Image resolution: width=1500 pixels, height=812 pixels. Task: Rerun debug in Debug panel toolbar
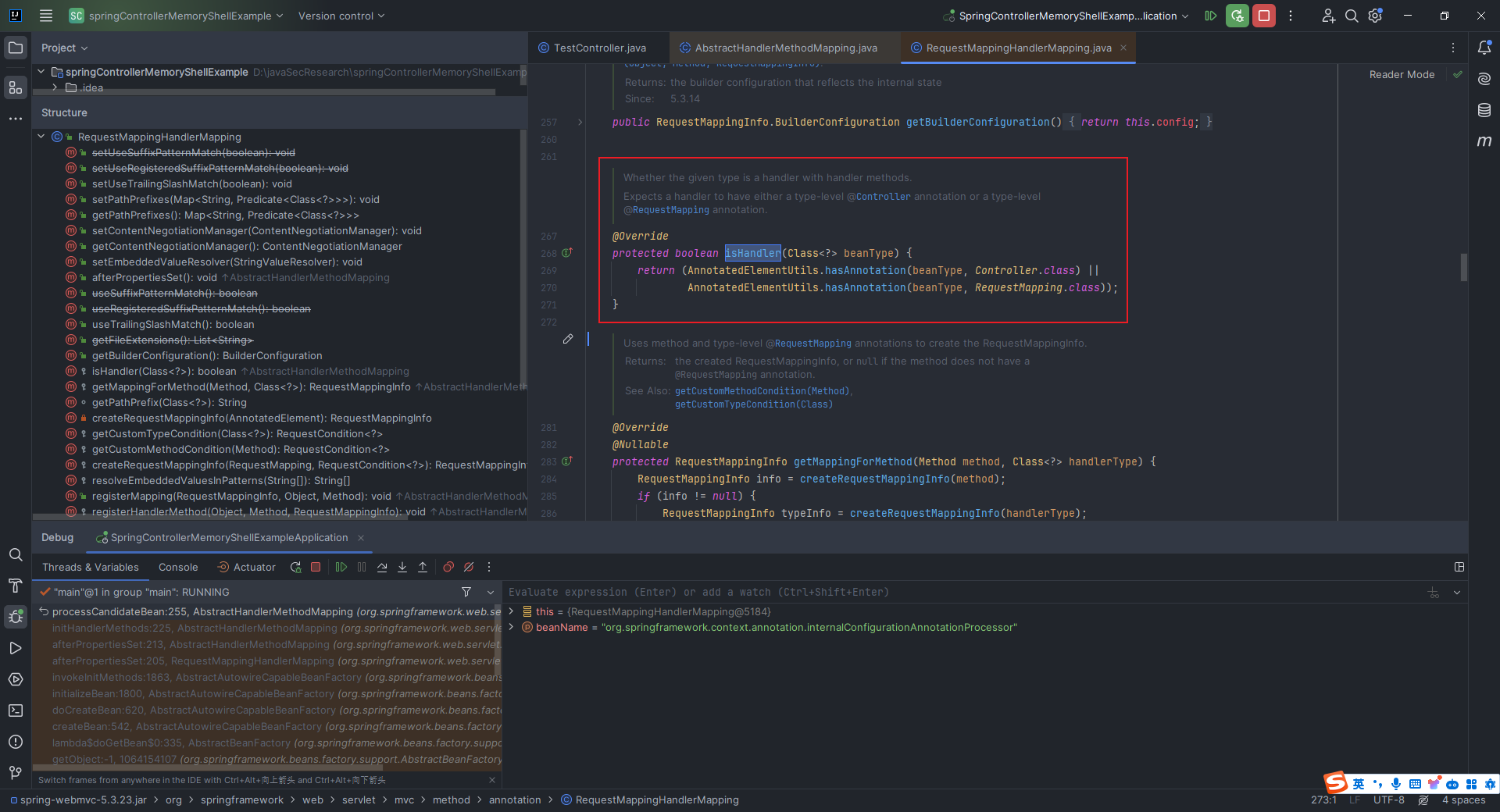[295, 568]
